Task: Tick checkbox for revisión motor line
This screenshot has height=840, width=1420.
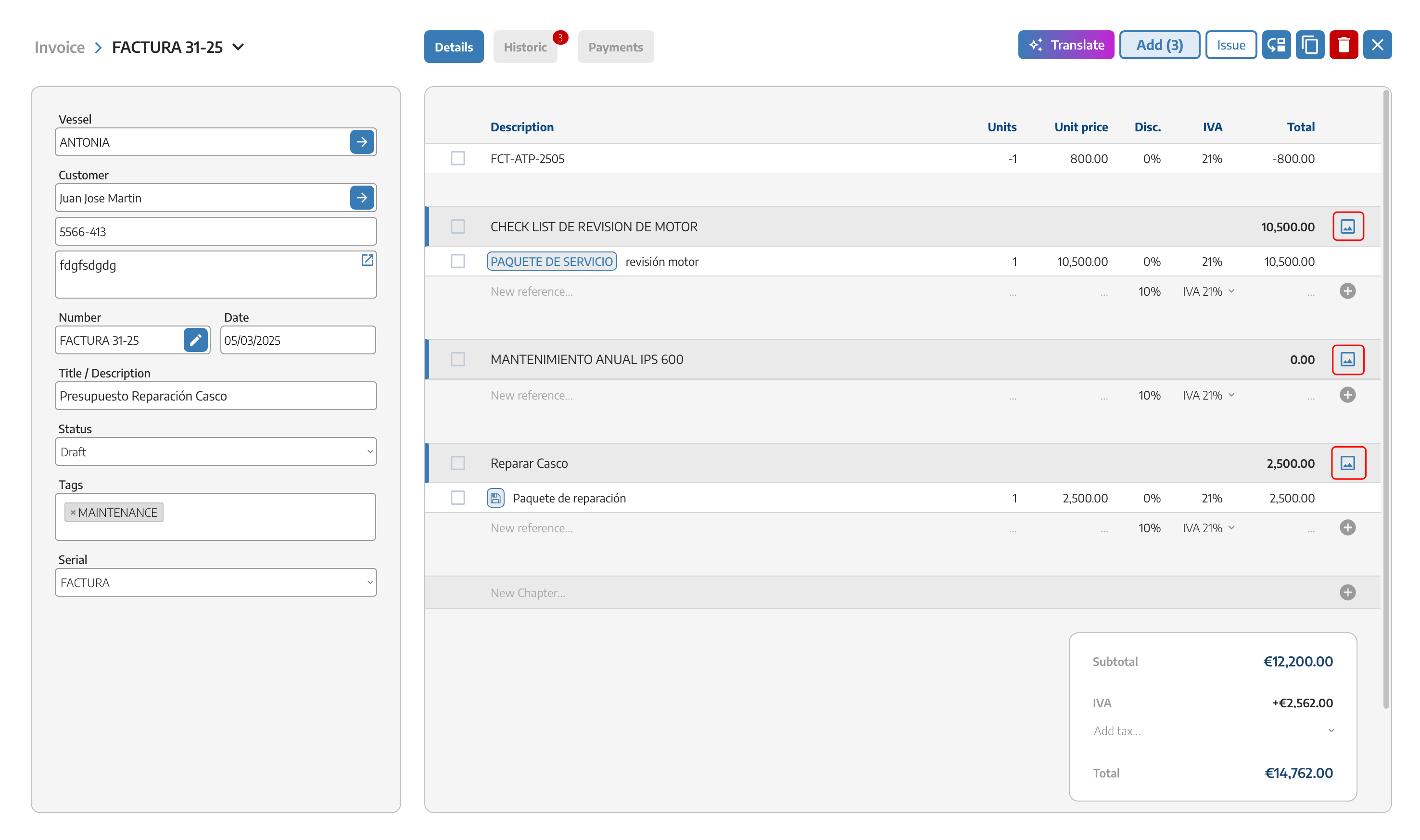Action: (x=457, y=261)
